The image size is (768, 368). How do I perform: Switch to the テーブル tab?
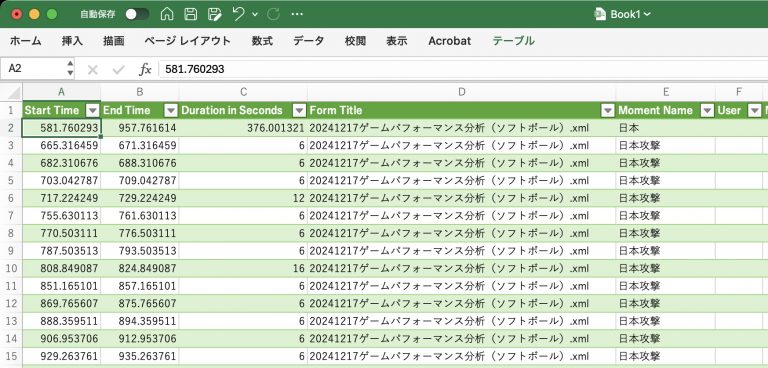point(513,41)
